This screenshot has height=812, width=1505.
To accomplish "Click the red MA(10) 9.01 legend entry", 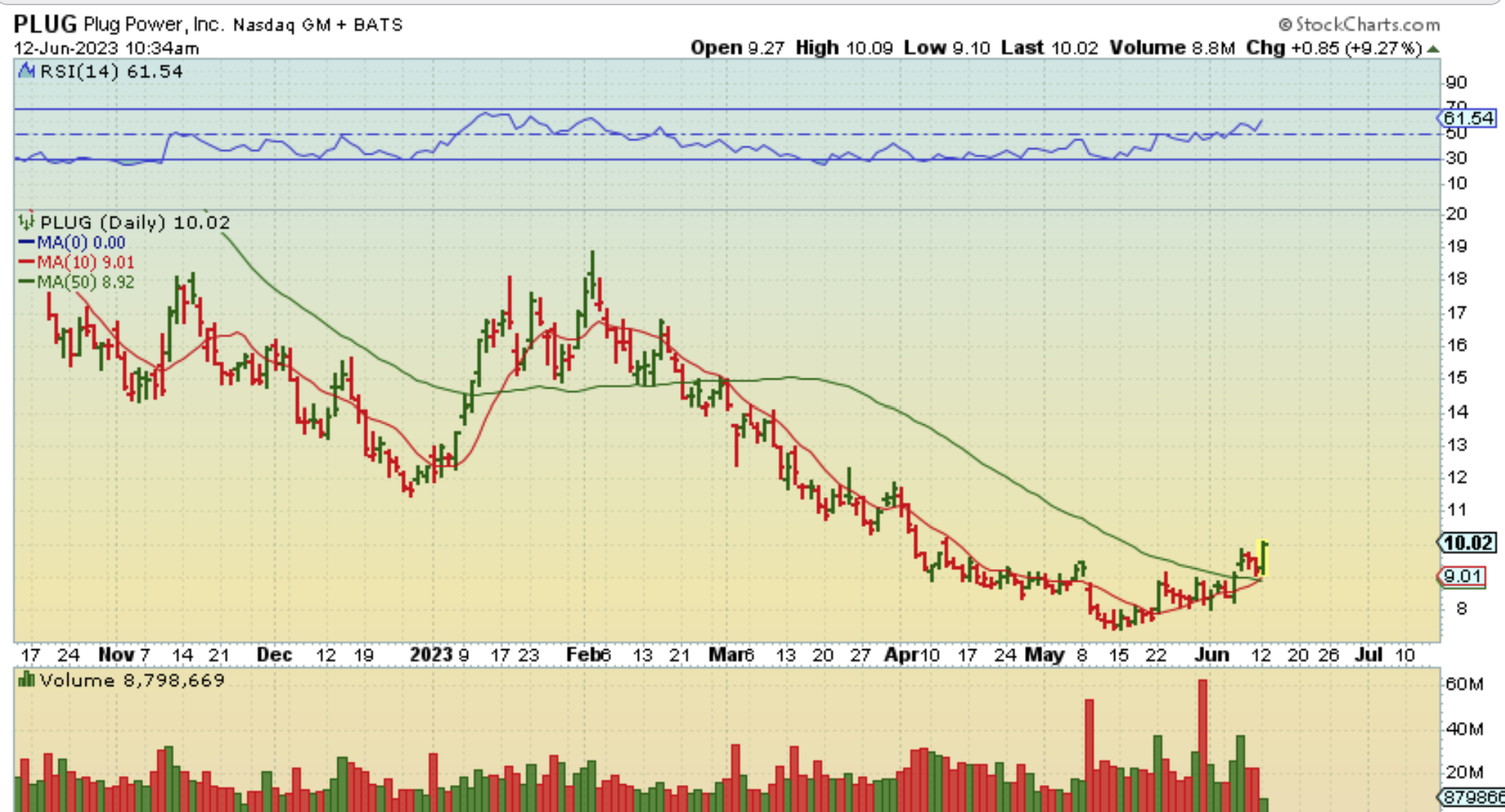I will click(76, 262).
